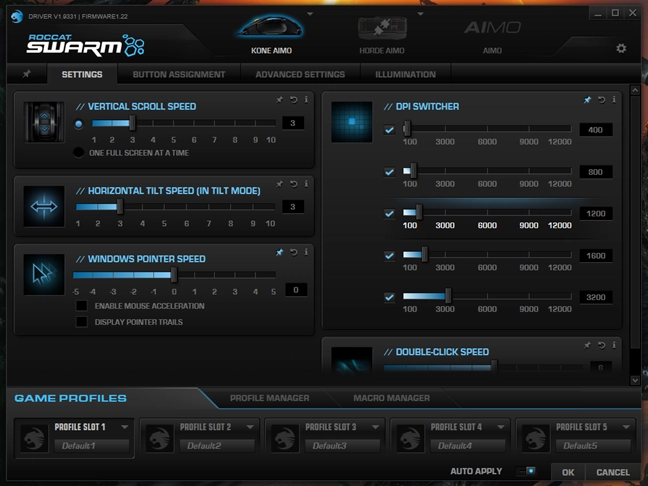Viewport: 648px width, 486px height.
Task: Unpin the Windows Pointer Speed panel
Action: coord(279,252)
